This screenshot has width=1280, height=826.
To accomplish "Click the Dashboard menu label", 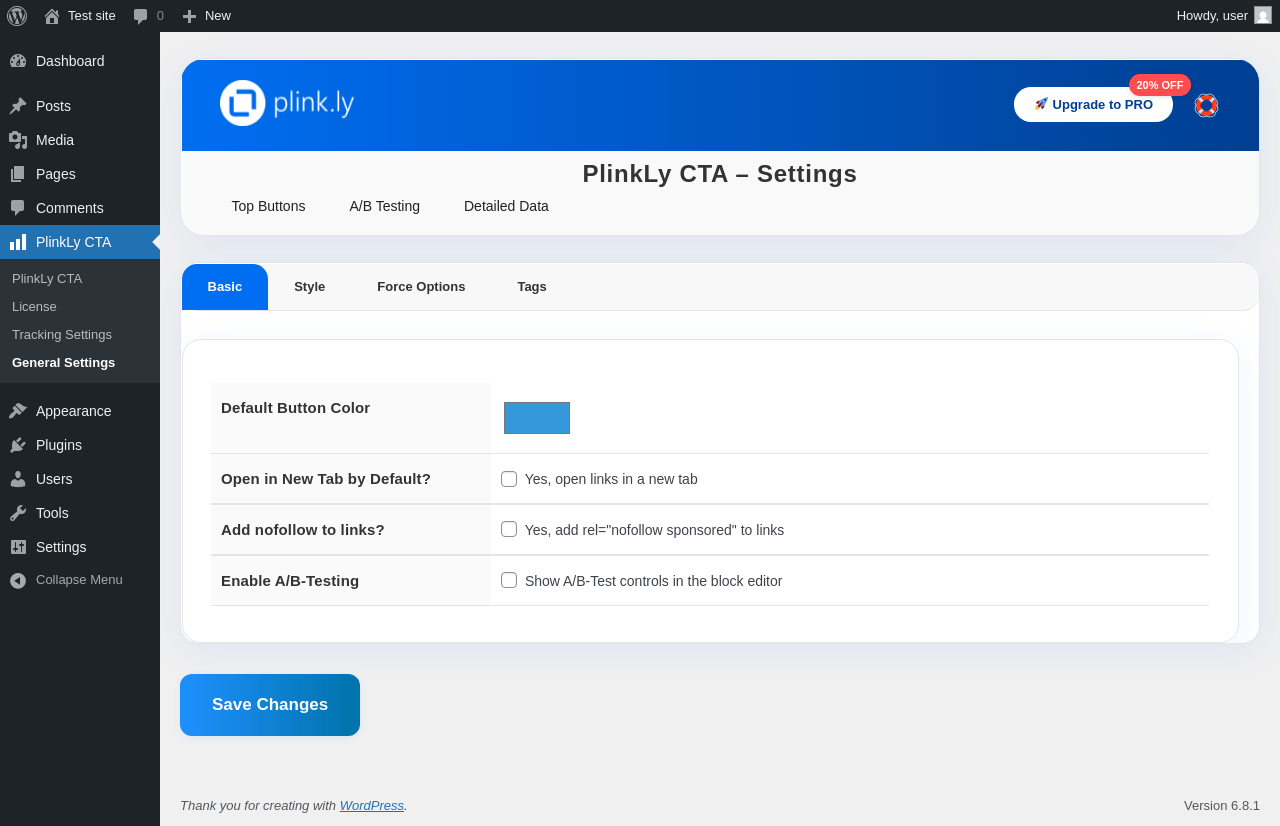I will click(70, 61).
